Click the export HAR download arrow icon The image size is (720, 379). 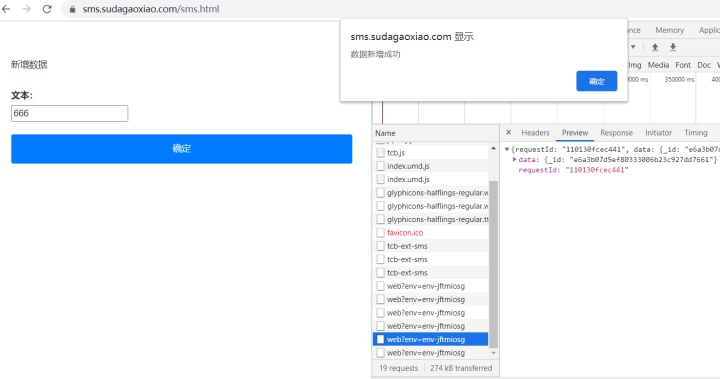(x=673, y=47)
